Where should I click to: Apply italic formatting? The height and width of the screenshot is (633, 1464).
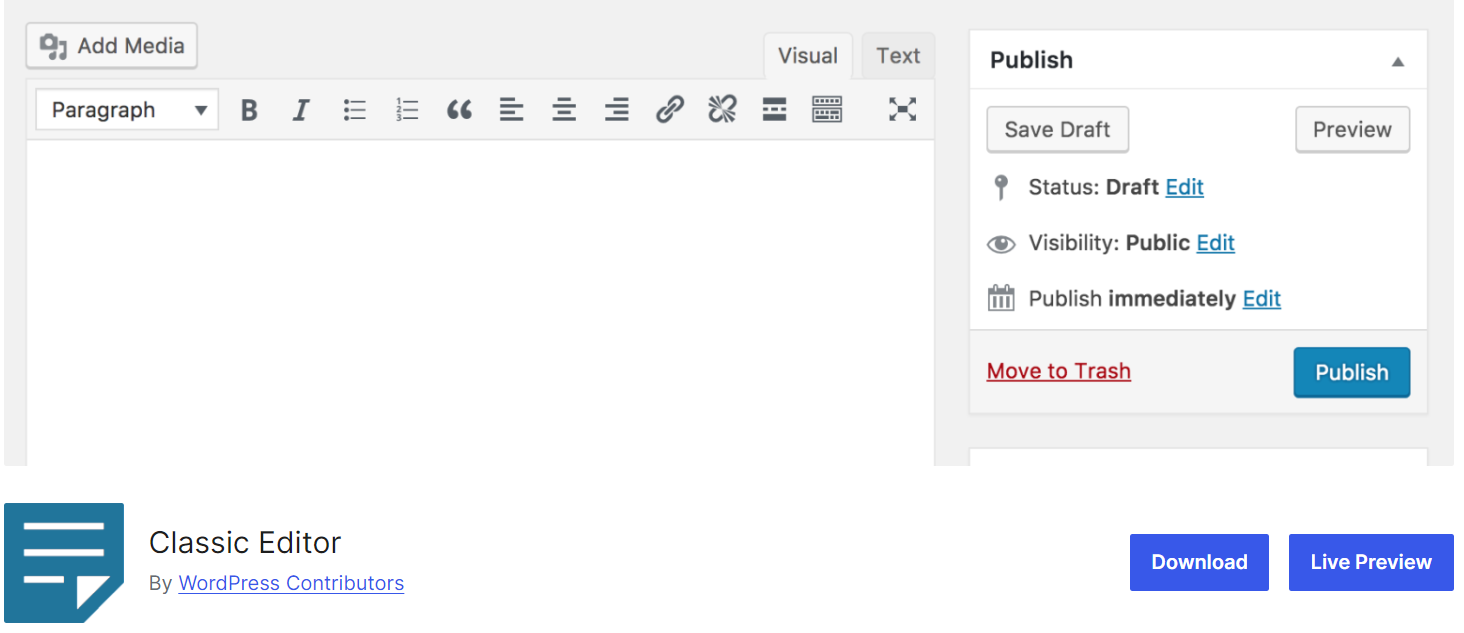(301, 110)
